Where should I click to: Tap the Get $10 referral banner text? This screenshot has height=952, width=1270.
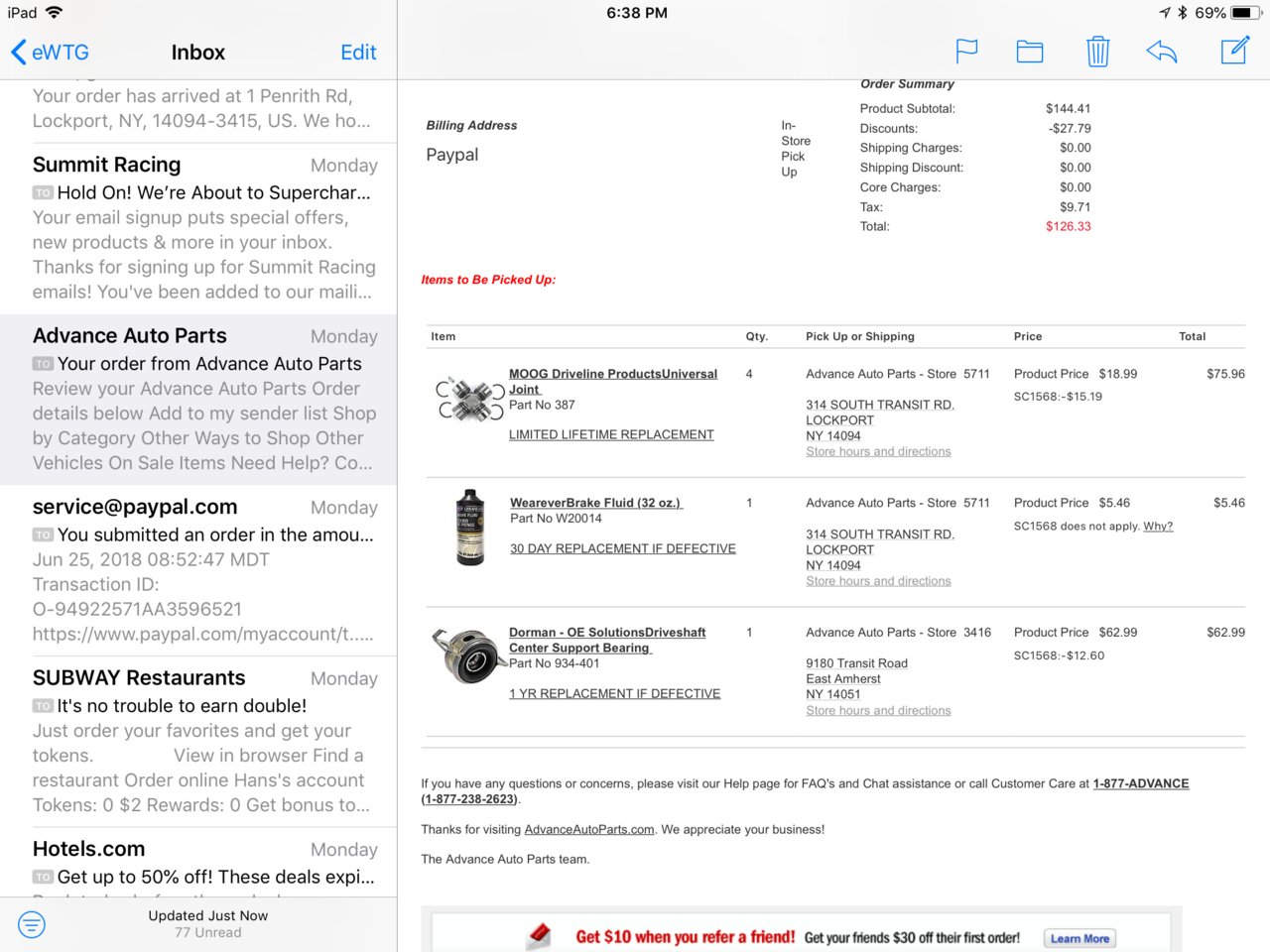(x=686, y=937)
